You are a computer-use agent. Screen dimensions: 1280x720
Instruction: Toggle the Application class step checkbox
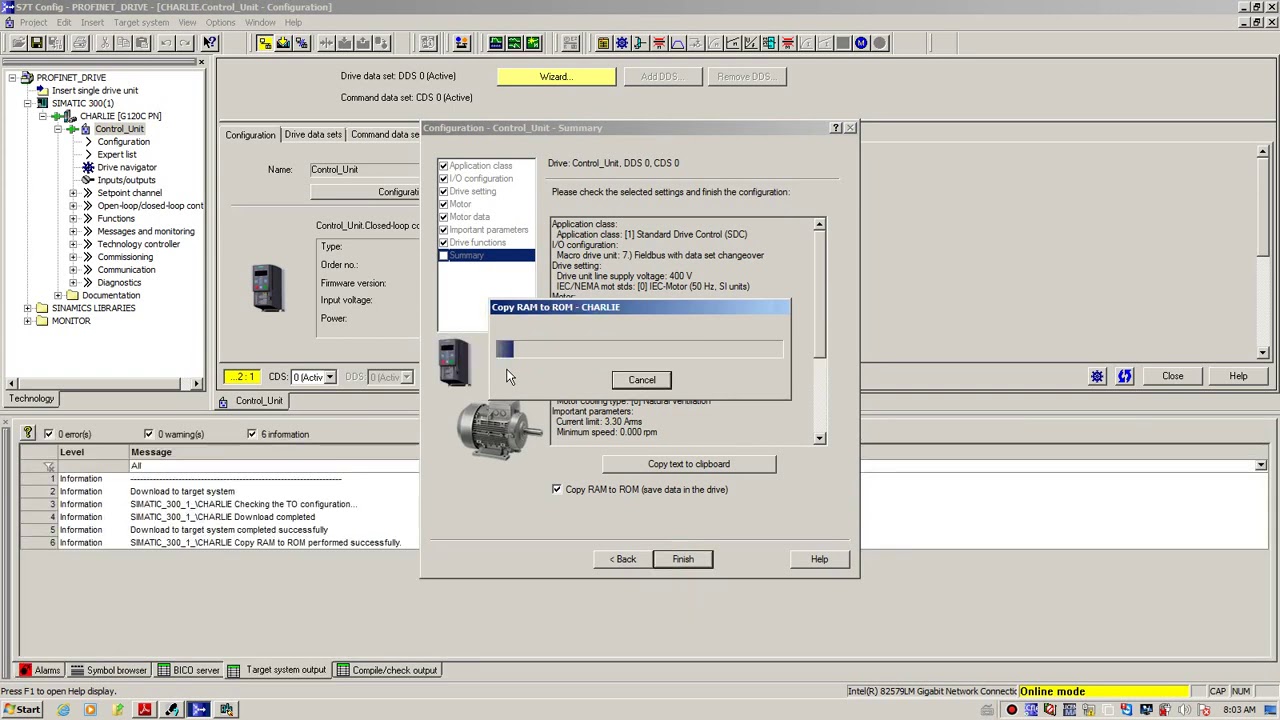pos(443,166)
